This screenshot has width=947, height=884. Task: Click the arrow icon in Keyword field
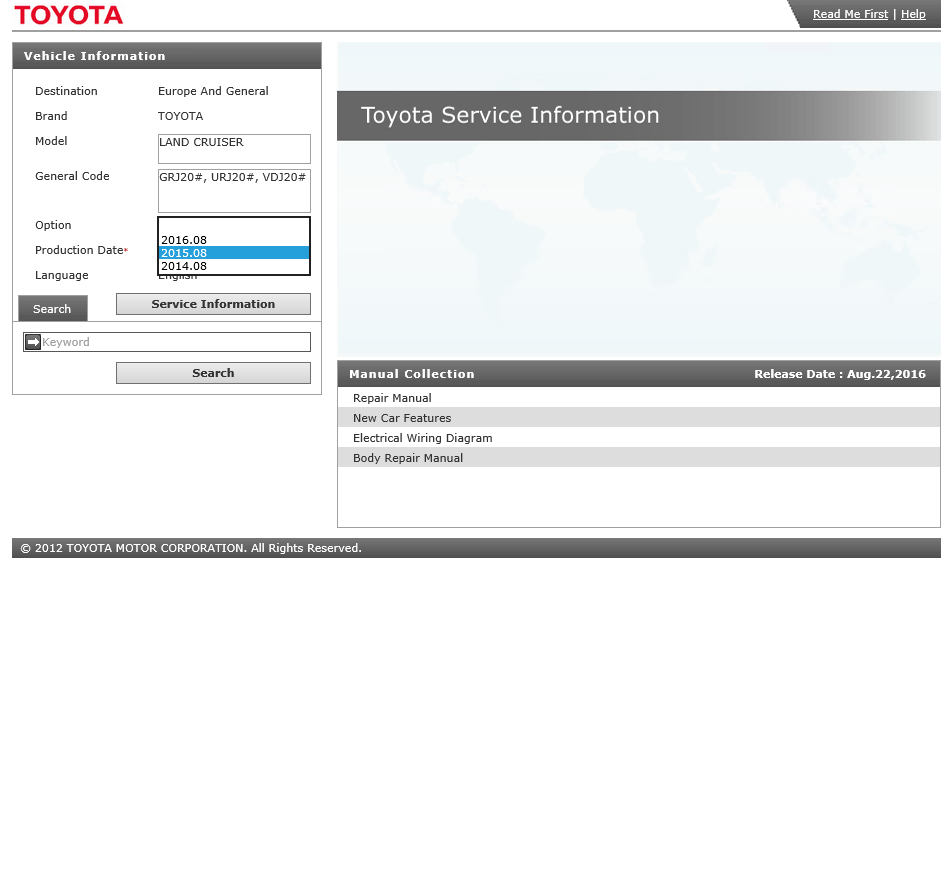(33, 342)
